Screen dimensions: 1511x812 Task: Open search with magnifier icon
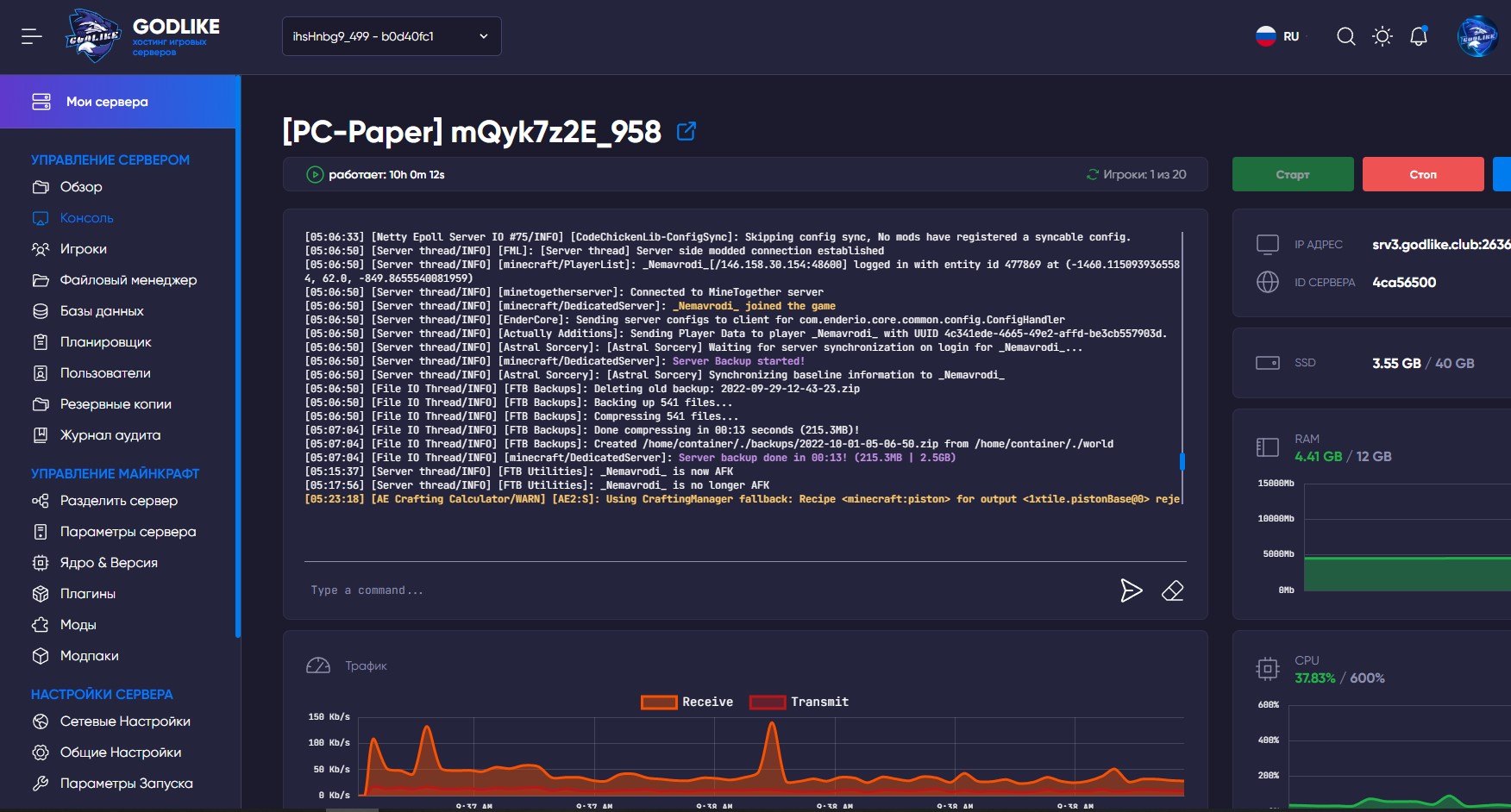[1345, 36]
